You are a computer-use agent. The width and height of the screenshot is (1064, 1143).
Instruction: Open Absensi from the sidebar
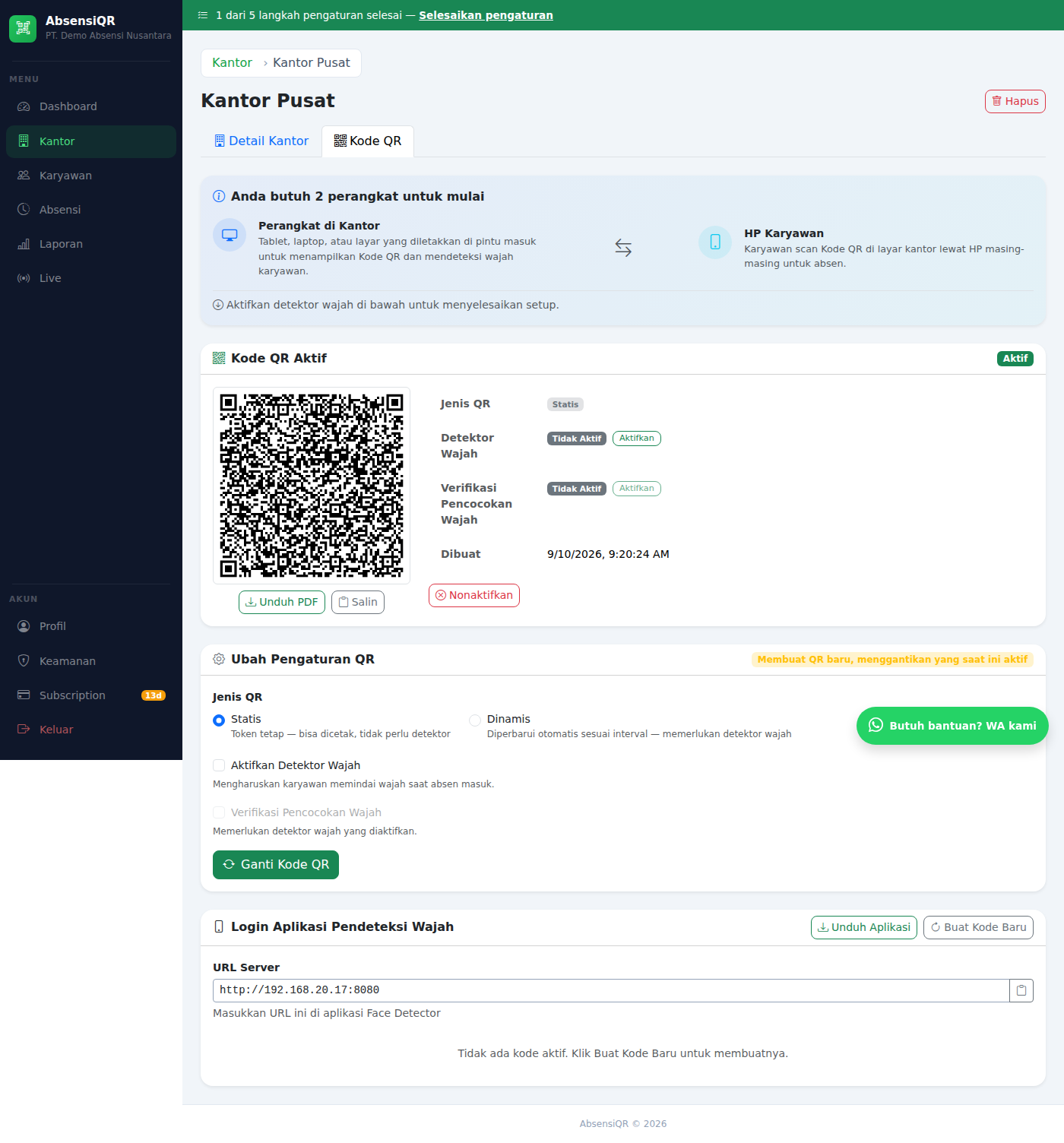[x=91, y=210]
